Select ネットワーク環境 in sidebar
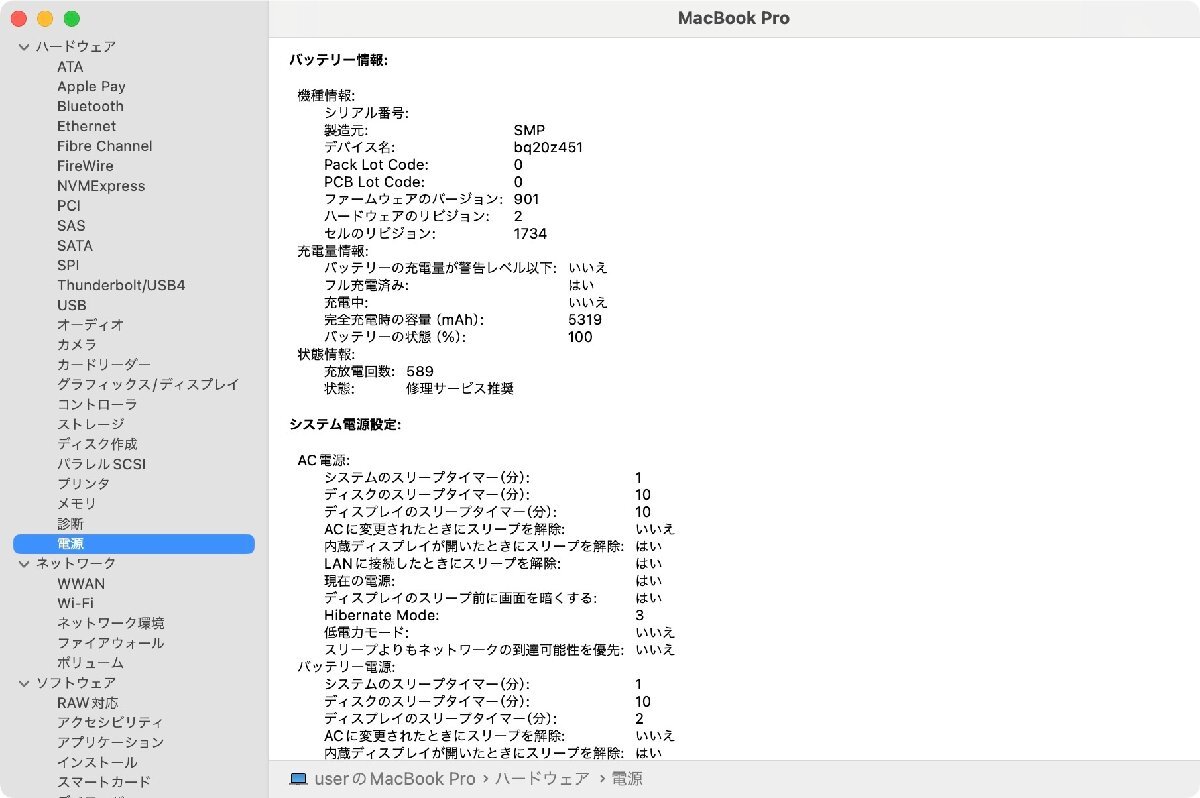Image resolution: width=1200 pixels, height=798 pixels. (x=111, y=623)
